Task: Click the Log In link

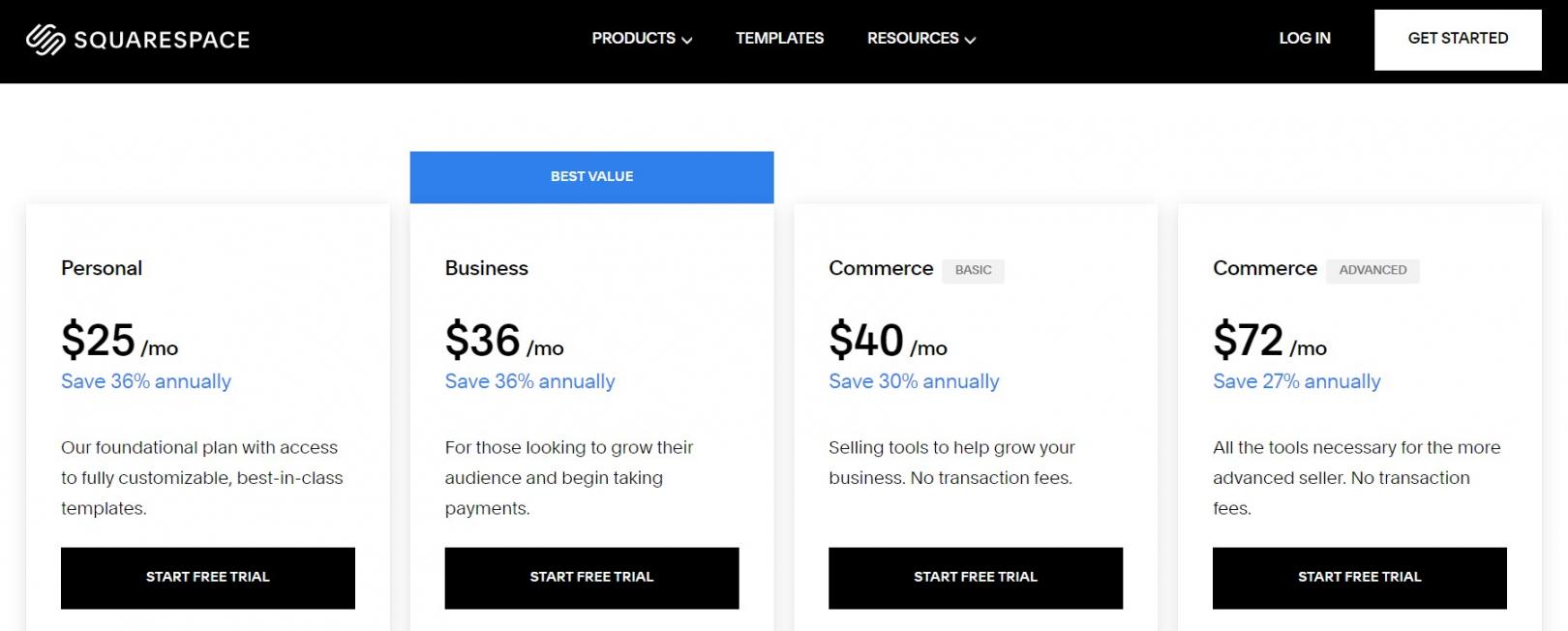Action: [1304, 39]
